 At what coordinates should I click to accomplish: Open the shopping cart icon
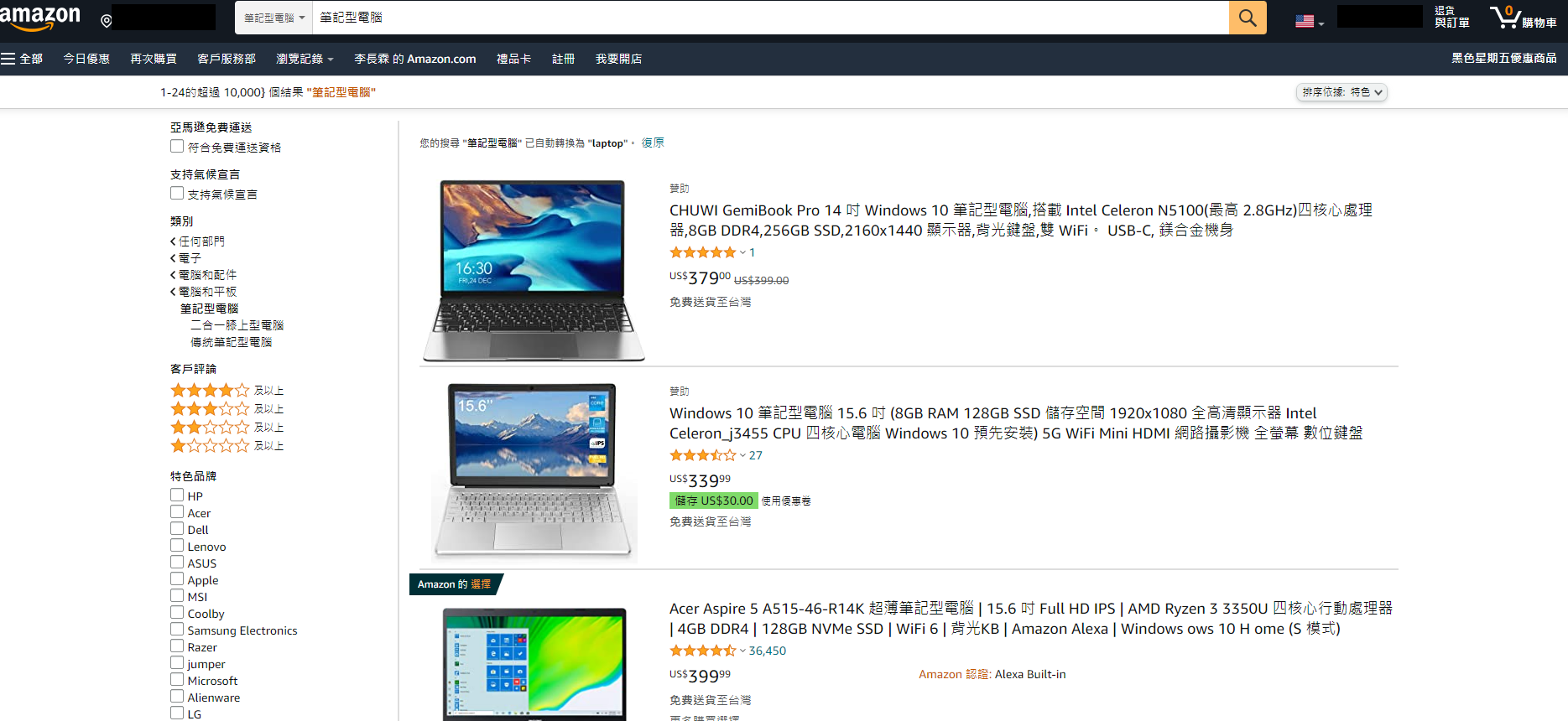1523,17
